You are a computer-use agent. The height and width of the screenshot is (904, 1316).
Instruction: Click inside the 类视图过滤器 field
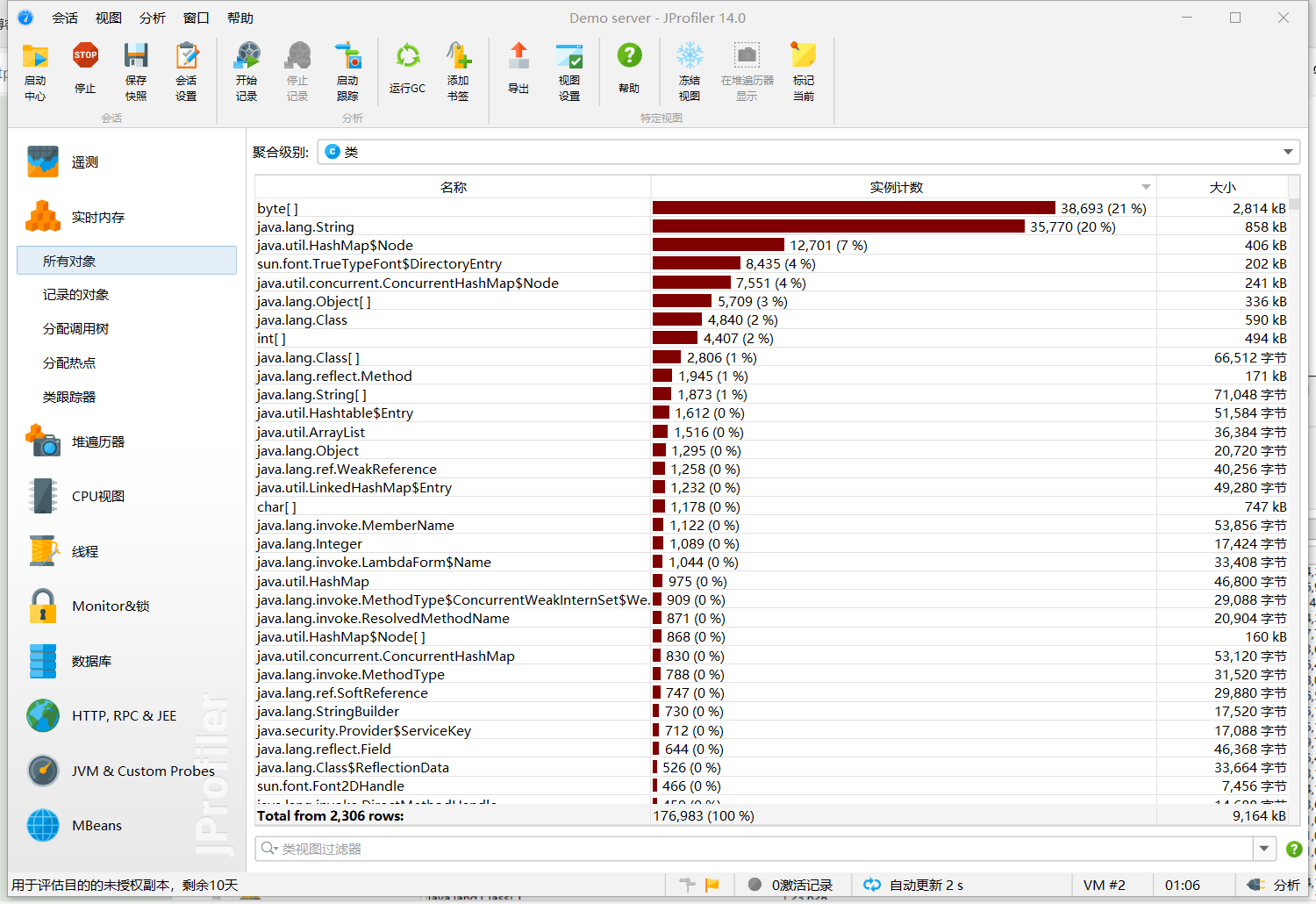click(x=755, y=849)
